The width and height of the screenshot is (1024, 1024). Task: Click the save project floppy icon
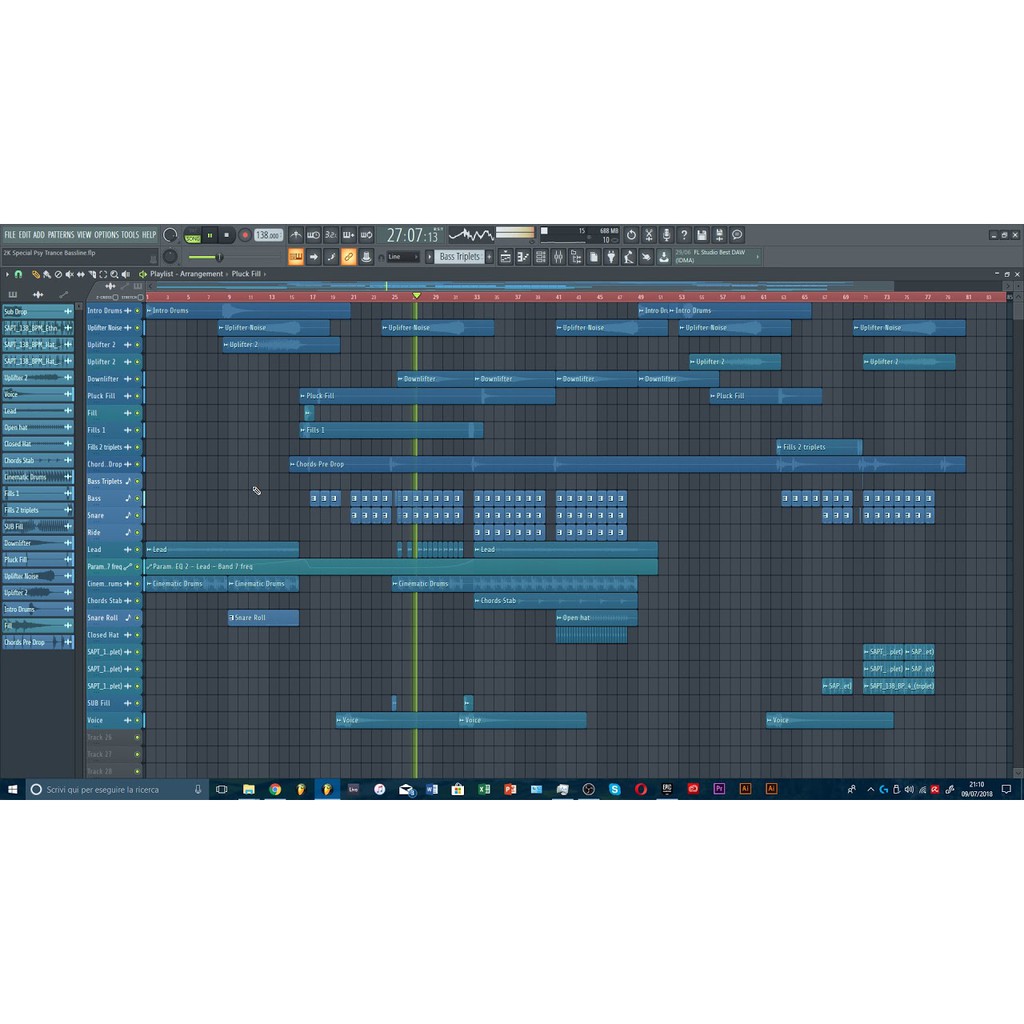coord(701,235)
